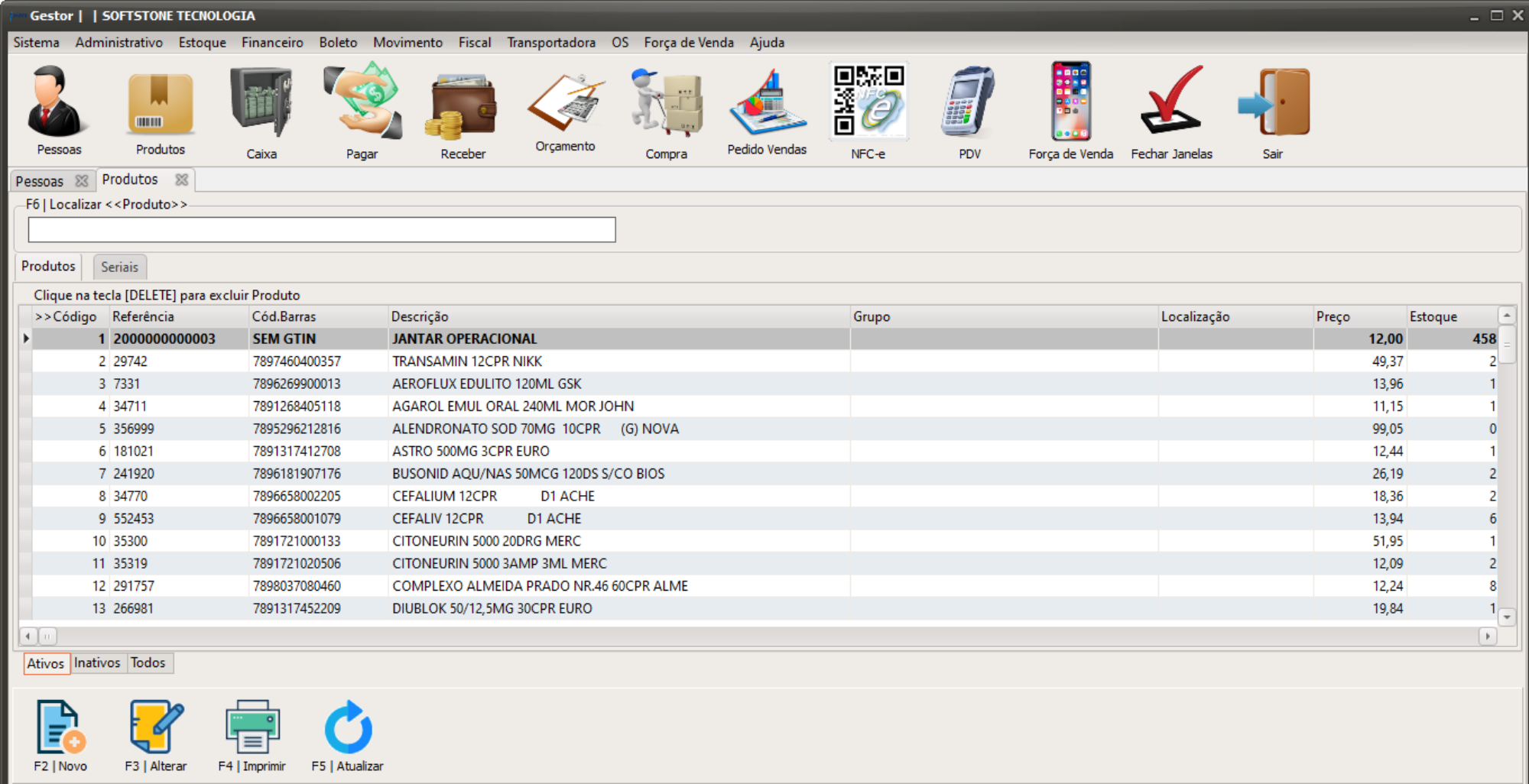The image size is (1529, 784).
Task: Click the Localizar Produto search field
Action: pyautogui.click(x=322, y=229)
